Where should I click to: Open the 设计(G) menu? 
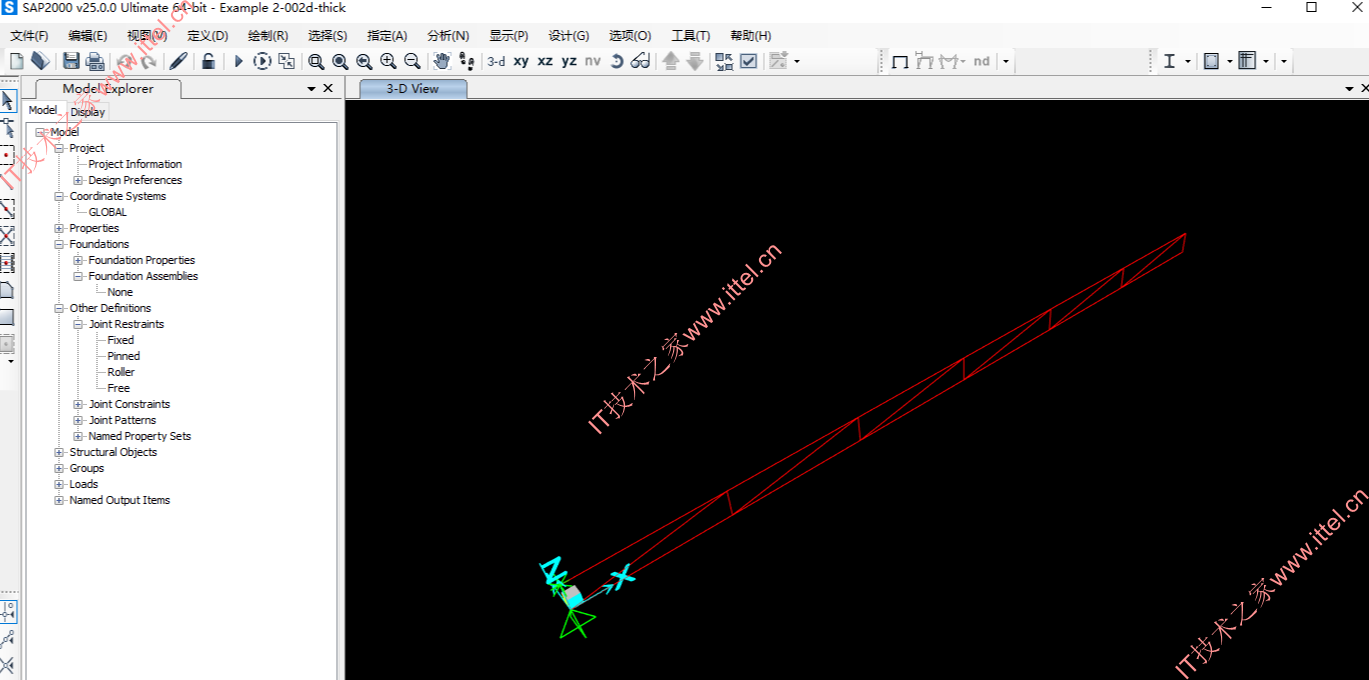[x=569, y=36]
